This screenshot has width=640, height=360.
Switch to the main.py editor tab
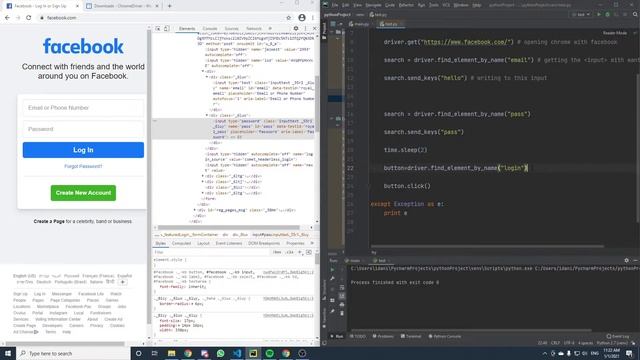tap(359, 24)
